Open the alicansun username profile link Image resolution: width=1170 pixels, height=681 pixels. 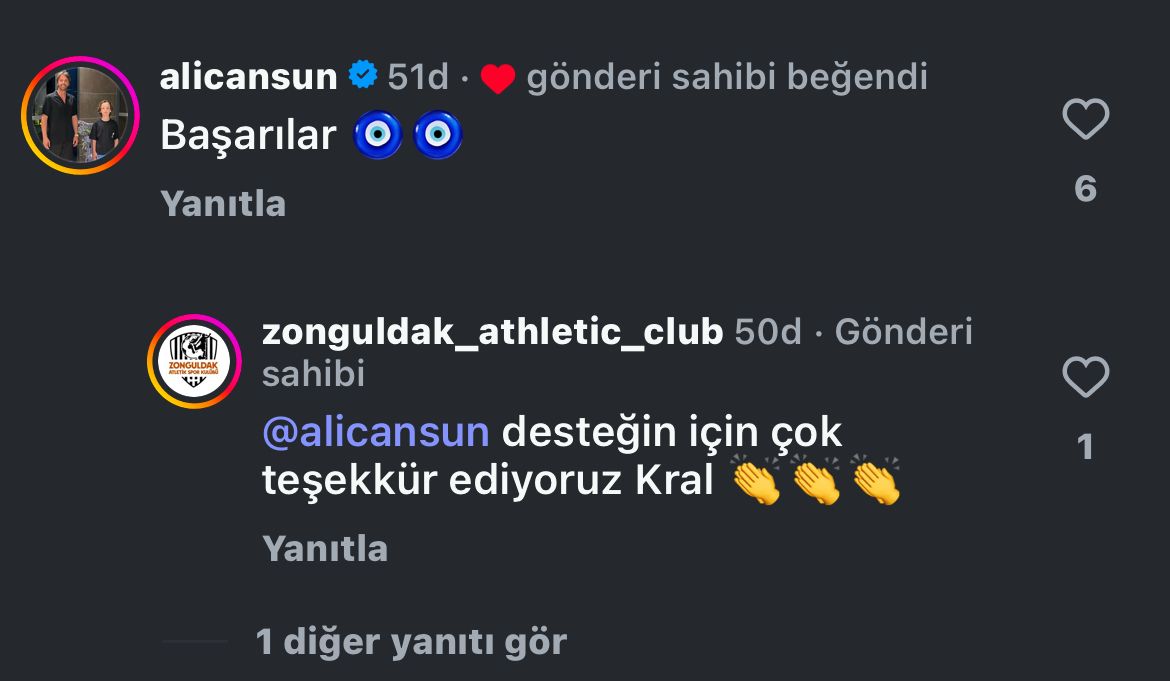248,77
